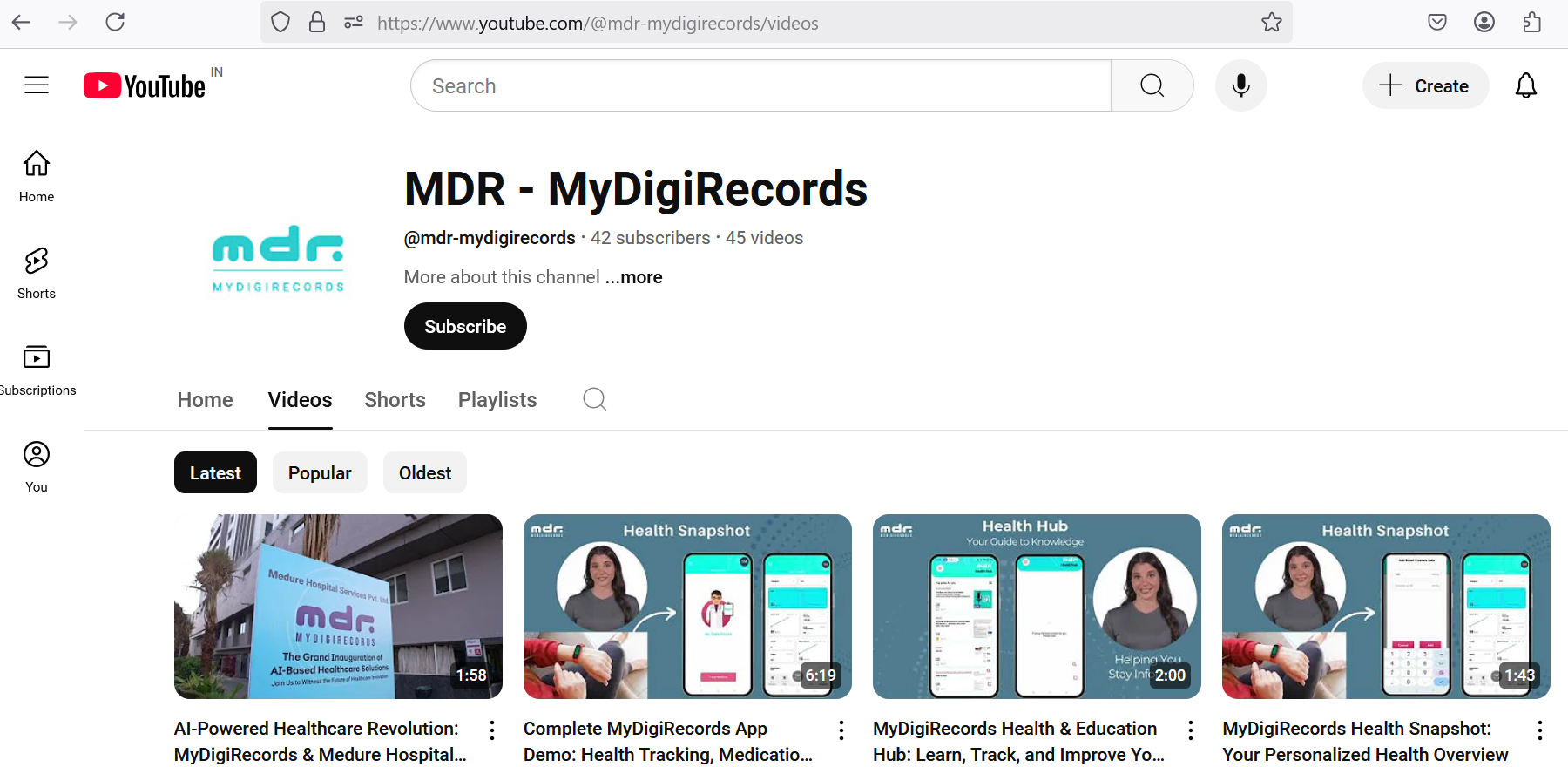Open the Medure Hospital inauguration video thumbnail

[338, 607]
